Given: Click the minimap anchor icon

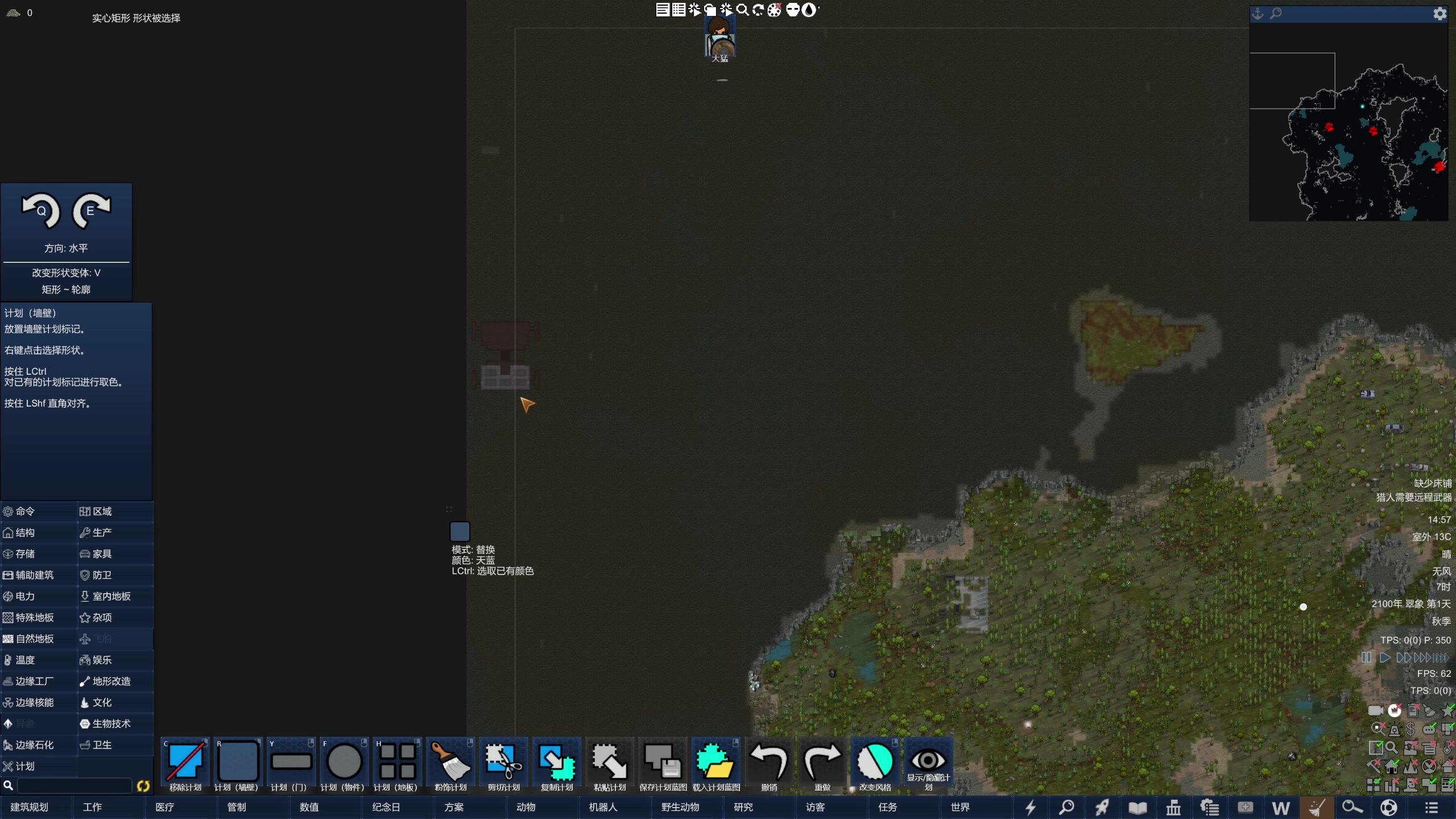Looking at the screenshot, I should (x=1258, y=14).
